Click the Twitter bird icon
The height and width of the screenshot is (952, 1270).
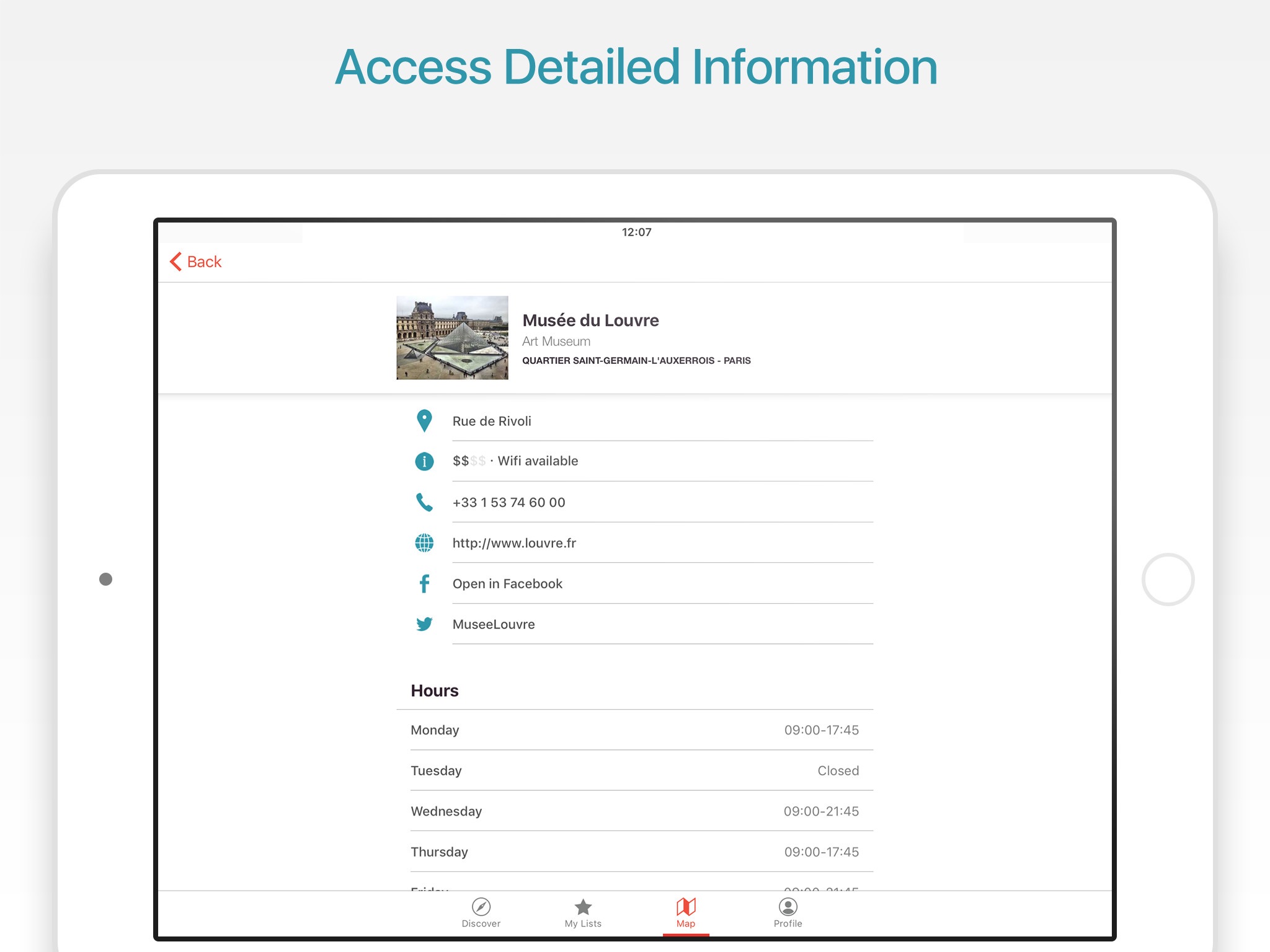(424, 624)
